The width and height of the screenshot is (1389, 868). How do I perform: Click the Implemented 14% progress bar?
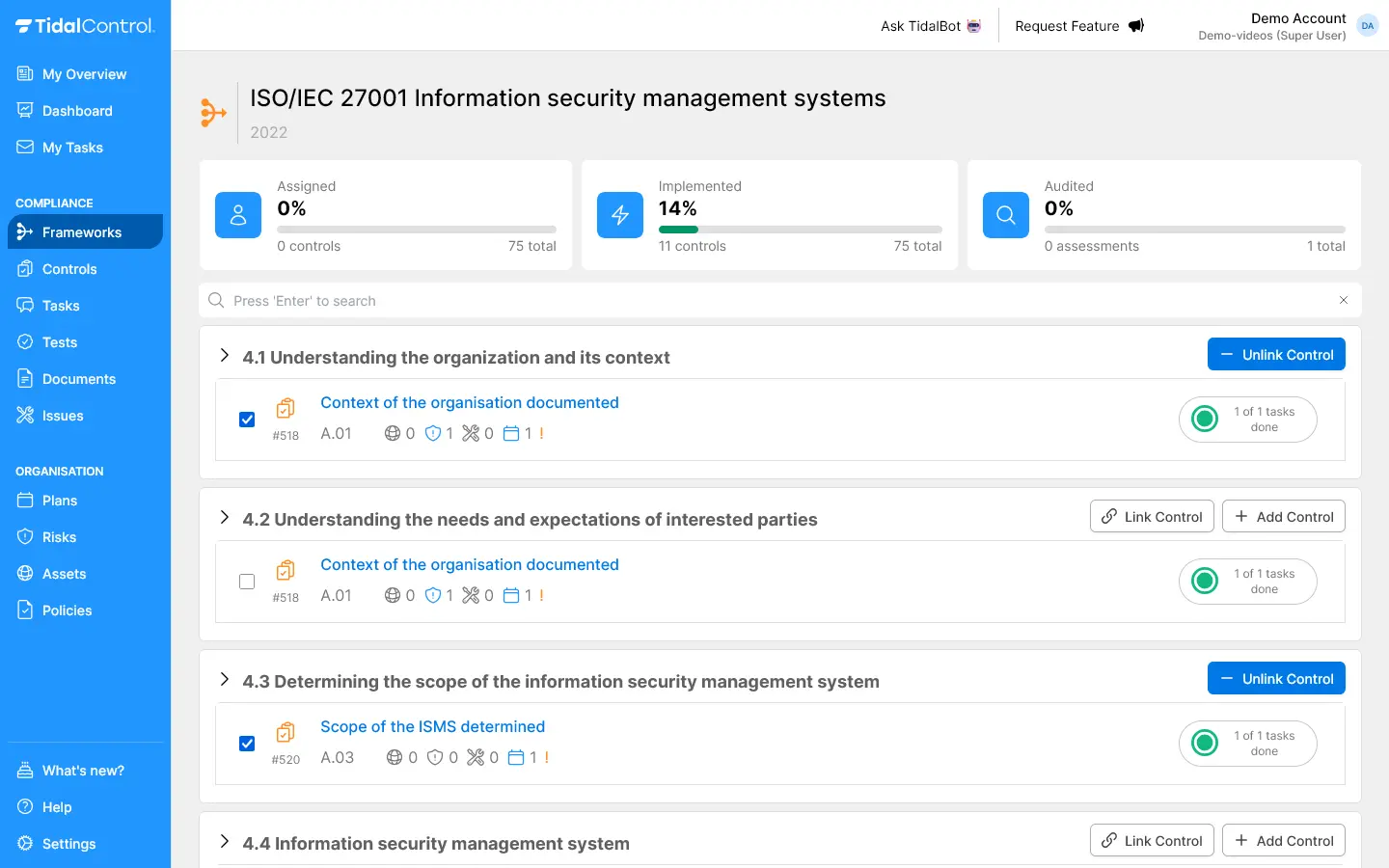(800, 230)
